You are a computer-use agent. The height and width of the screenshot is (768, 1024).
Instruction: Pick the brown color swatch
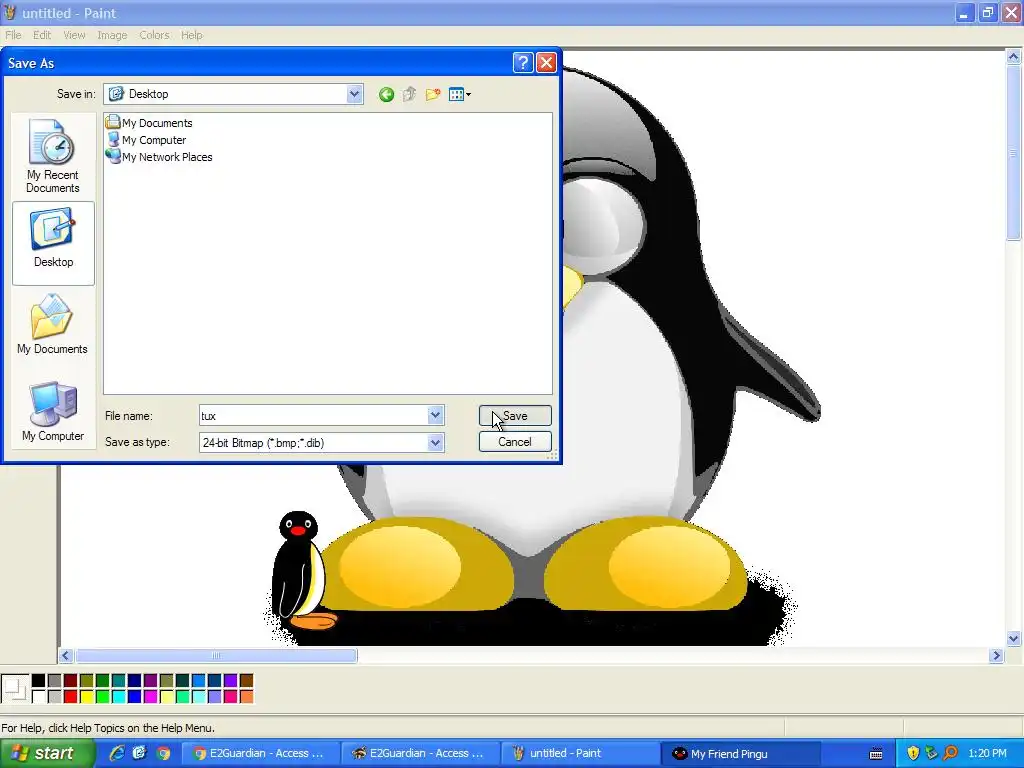point(246,681)
